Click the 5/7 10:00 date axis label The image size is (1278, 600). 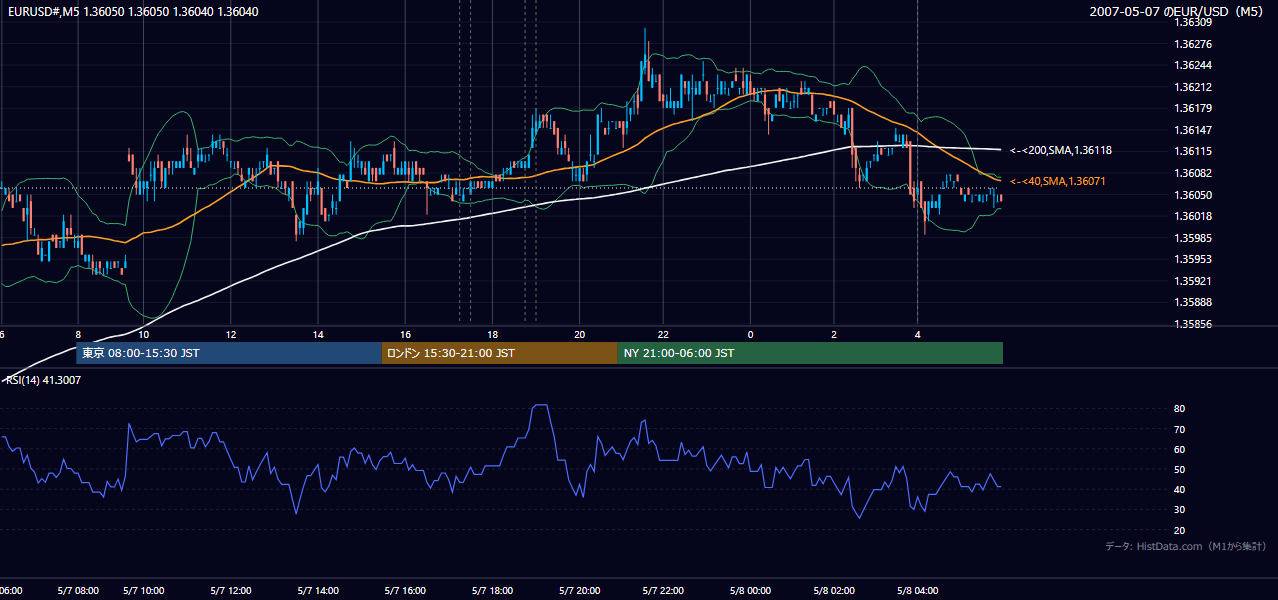click(144, 590)
